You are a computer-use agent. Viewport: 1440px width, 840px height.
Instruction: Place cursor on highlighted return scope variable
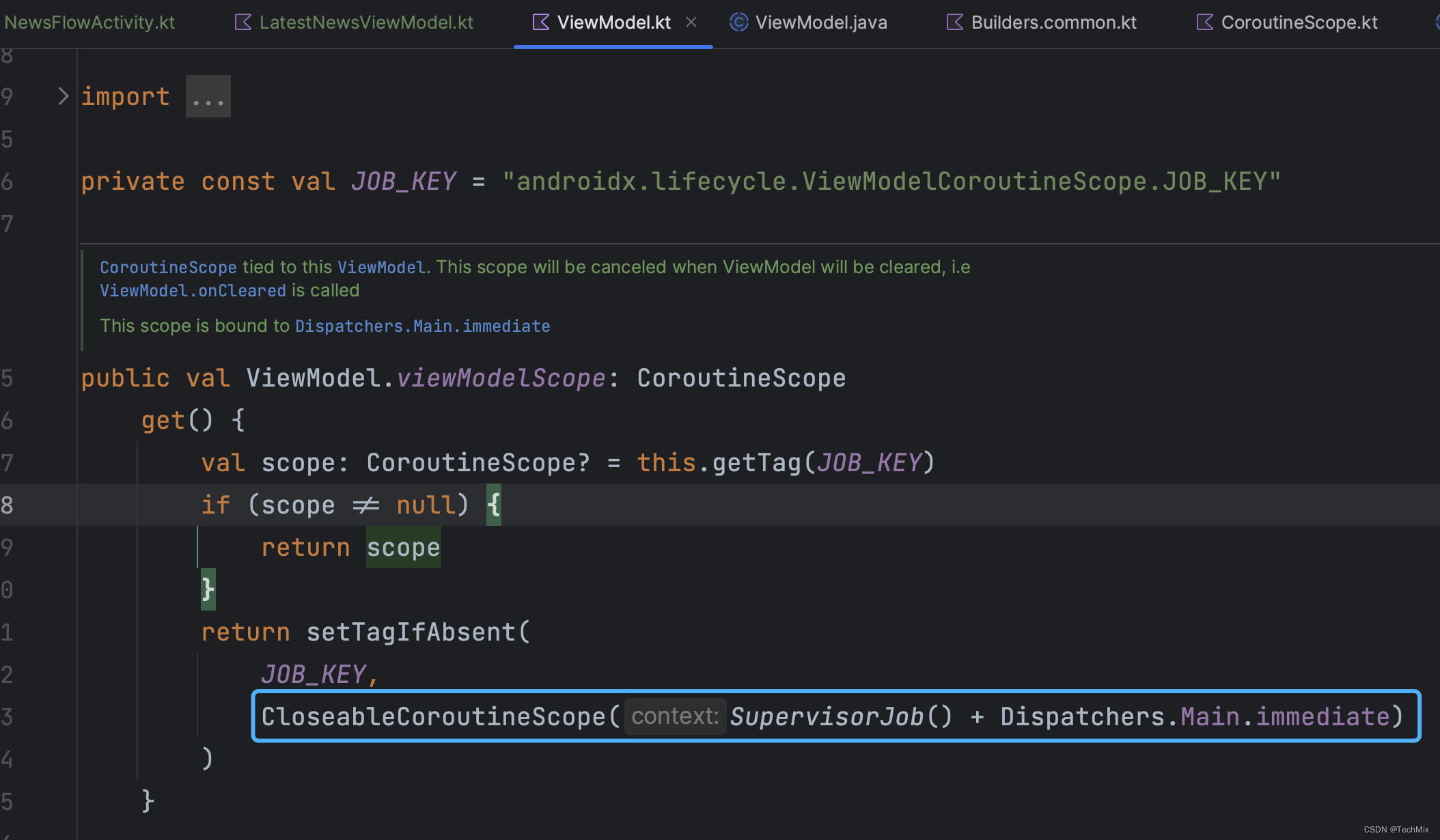pyautogui.click(x=403, y=548)
